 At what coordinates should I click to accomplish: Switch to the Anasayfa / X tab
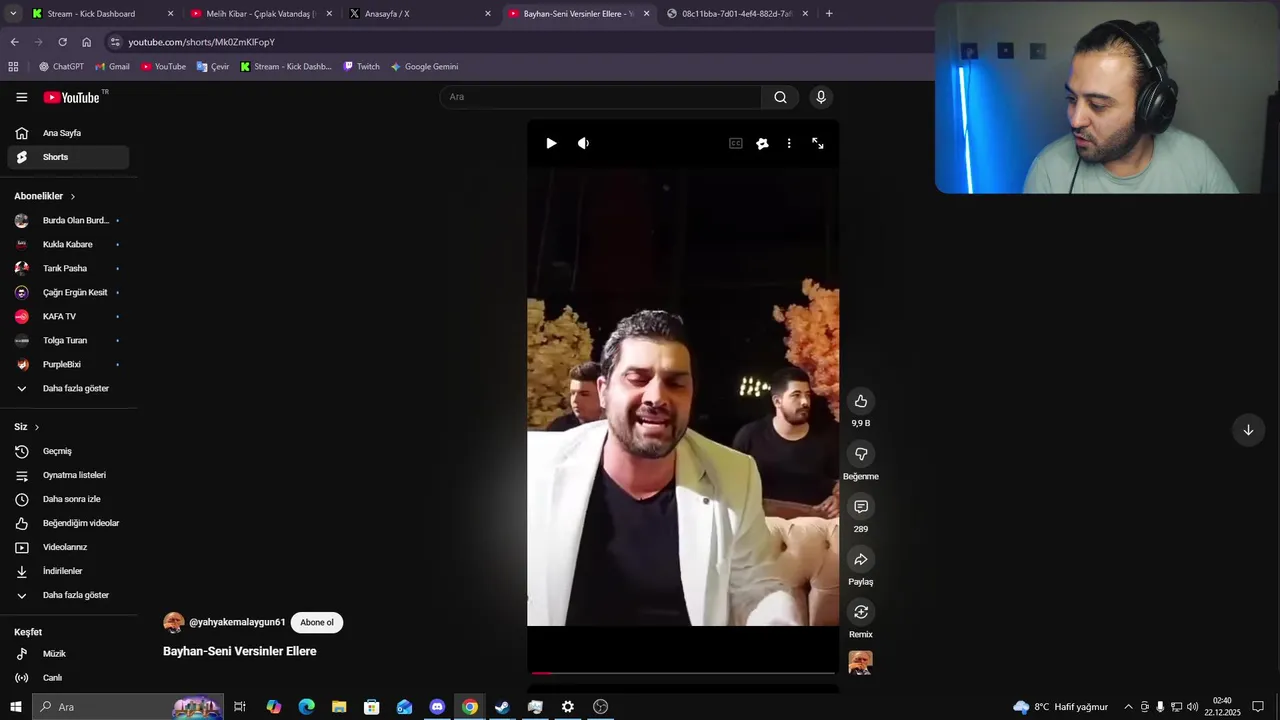click(420, 14)
